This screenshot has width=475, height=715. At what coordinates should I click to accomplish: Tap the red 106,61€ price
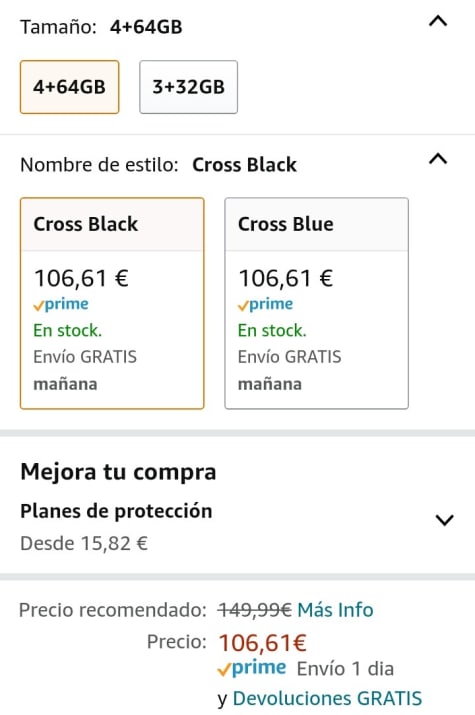(x=263, y=642)
